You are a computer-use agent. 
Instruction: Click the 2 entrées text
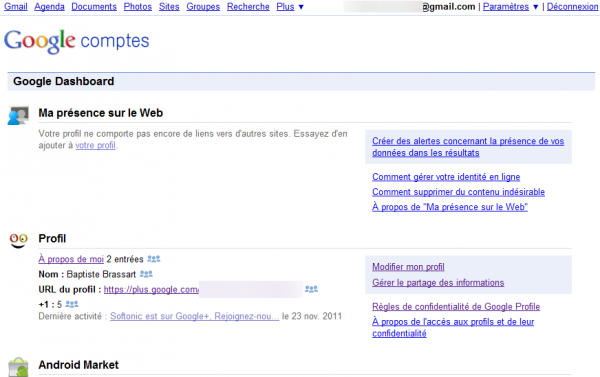[125, 259]
